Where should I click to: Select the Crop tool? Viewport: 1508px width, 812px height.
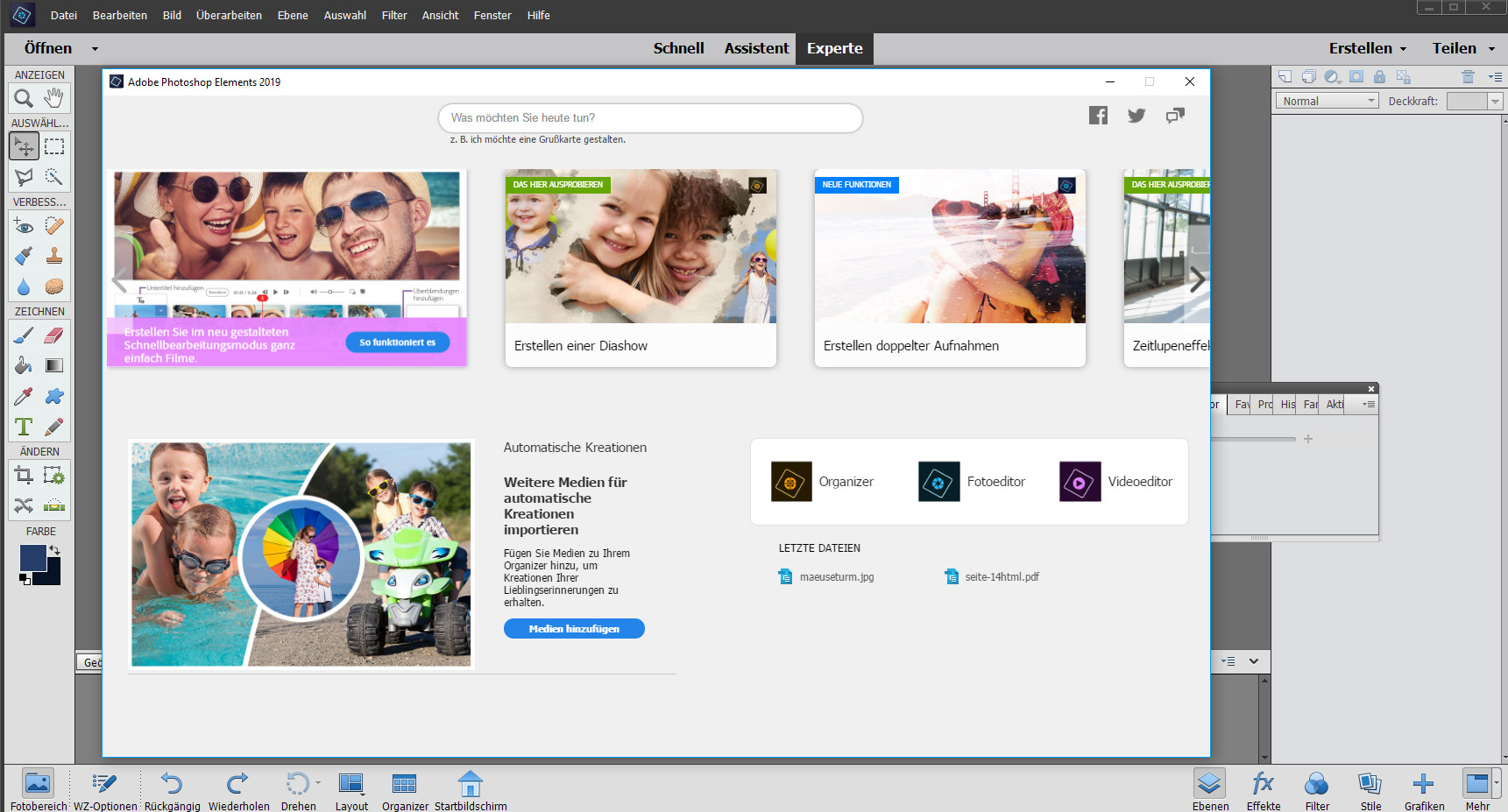(24, 475)
